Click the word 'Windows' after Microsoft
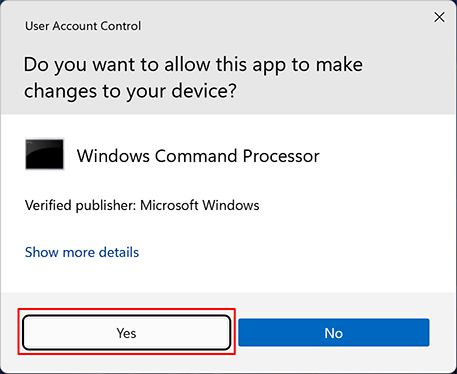This screenshot has width=457, height=374. (x=231, y=205)
